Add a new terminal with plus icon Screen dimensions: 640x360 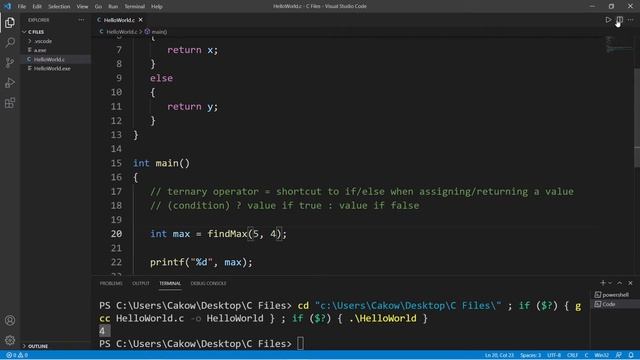click(x=602, y=283)
